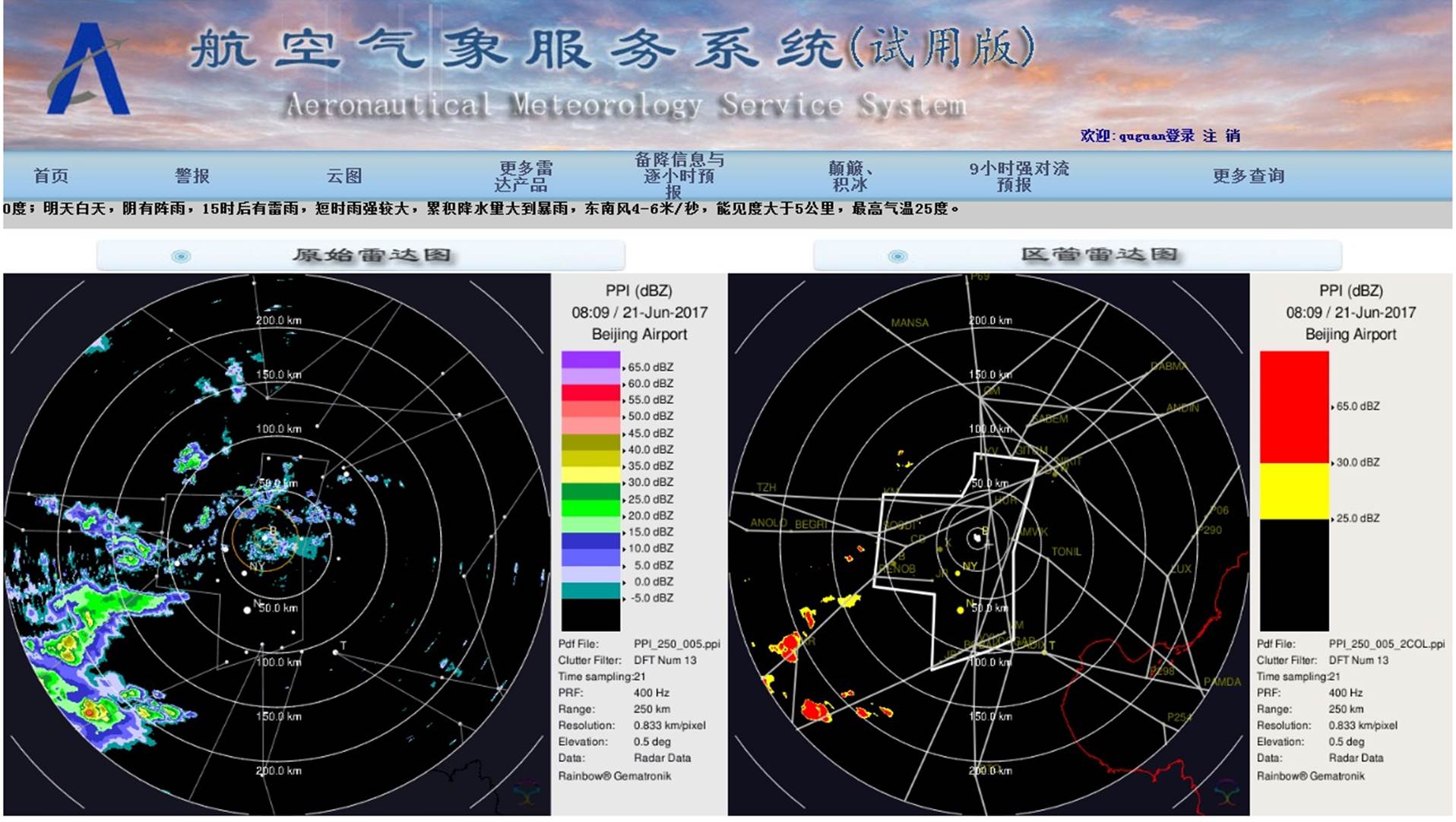Click the large red legend block
The height and width of the screenshot is (822, 1456).
point(1294,406)
